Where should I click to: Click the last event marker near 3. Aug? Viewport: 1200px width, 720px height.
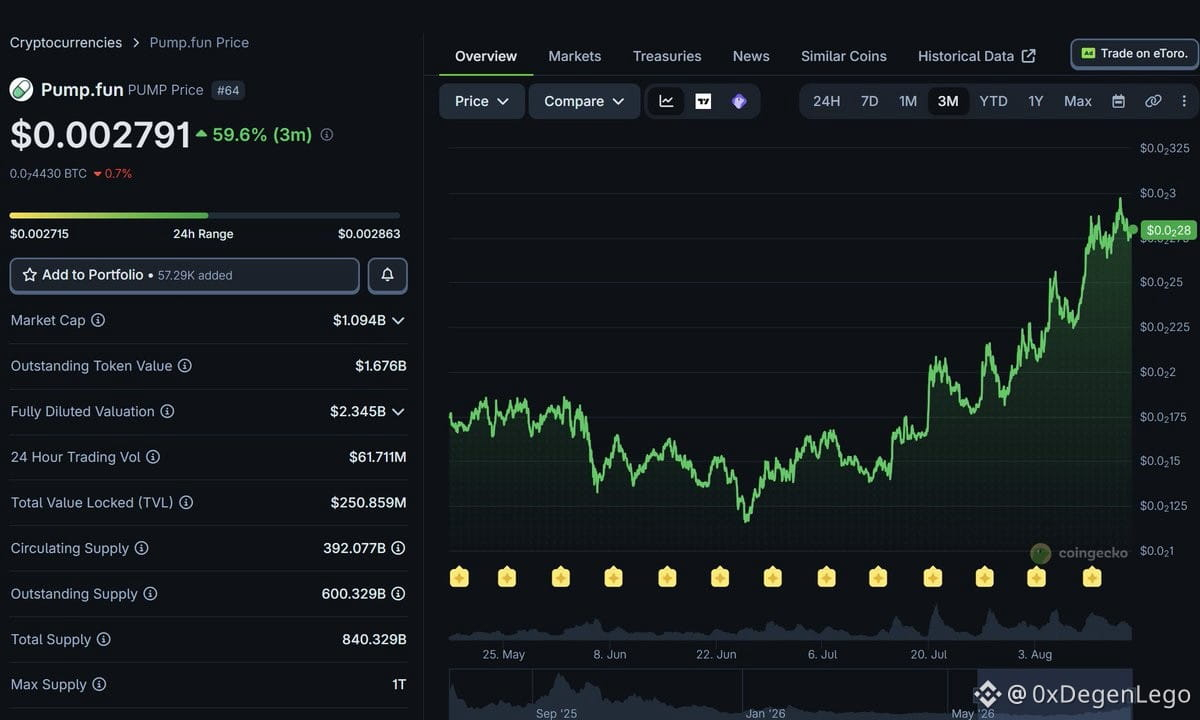pos(1091,577)
